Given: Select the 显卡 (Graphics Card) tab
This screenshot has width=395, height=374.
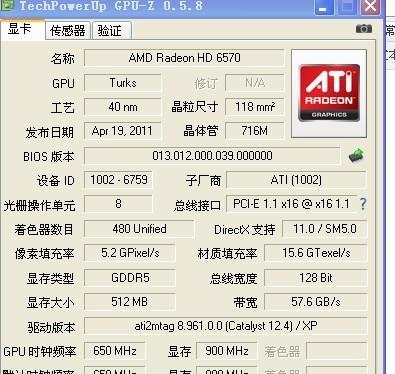Looking at the screenshot, I should [22, 30].
